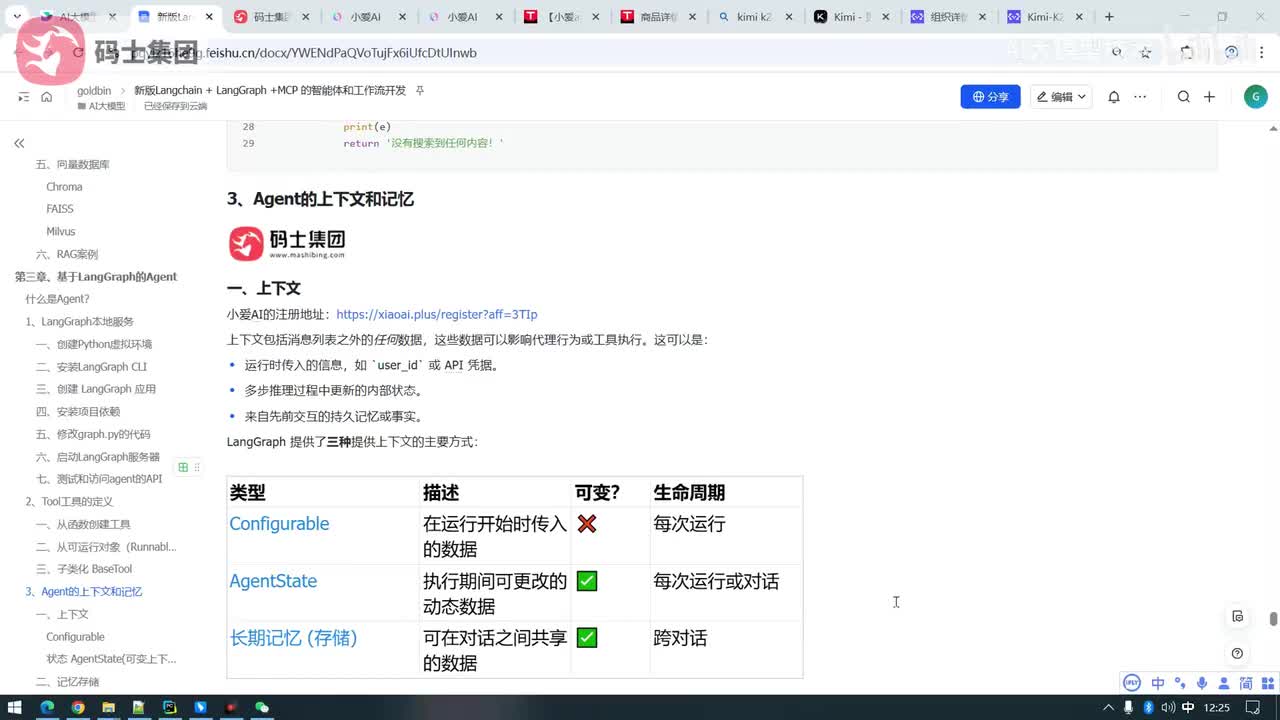This screenshot has width=1280, height=720.
Task: Jump to 第三章、基于LangGraph的Agent outline heading
Action: tap(96, 277)
